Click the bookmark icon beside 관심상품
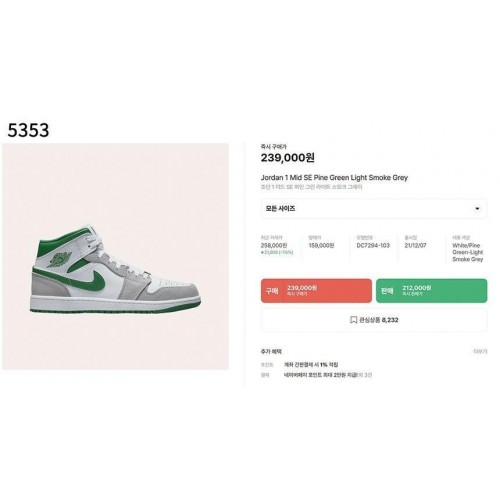This screenshot has width=500, height=500. tap(353, 320)
